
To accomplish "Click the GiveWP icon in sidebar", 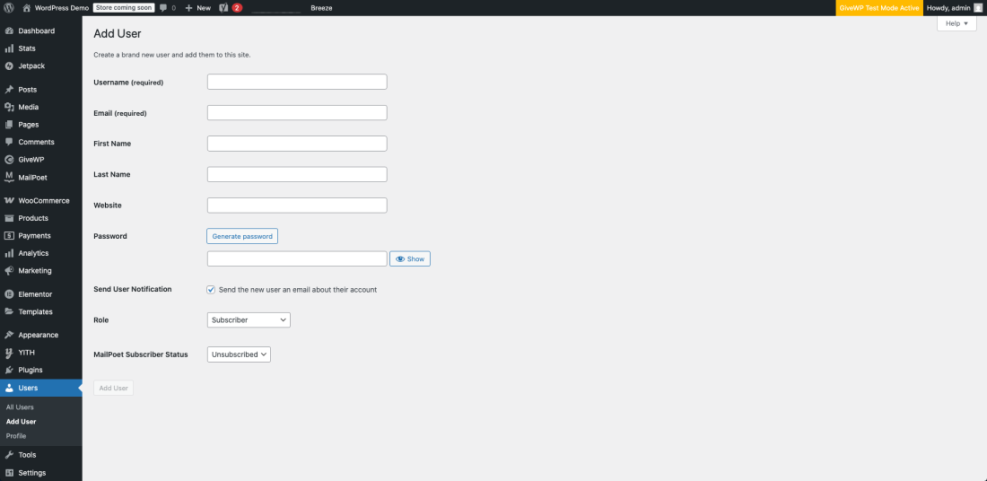I will point(9,160).
